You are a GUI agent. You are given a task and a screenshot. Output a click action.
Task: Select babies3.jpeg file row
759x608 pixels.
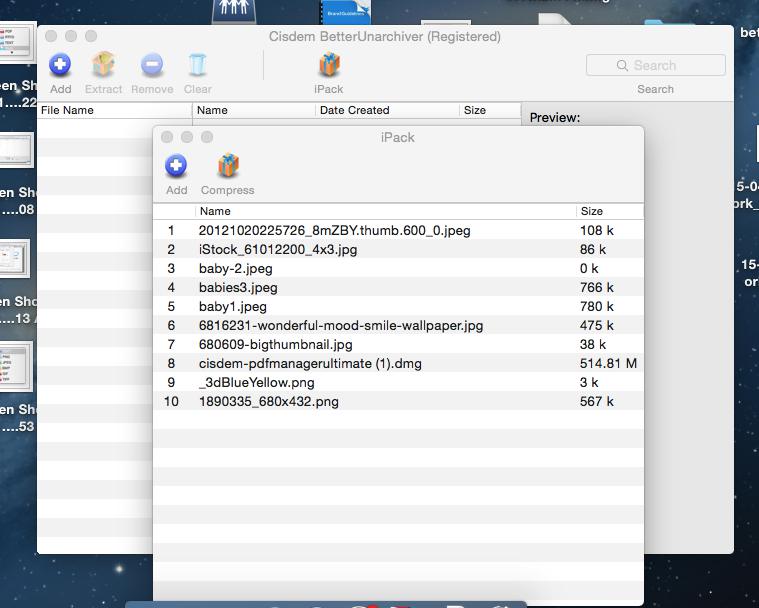pos(398,287)
